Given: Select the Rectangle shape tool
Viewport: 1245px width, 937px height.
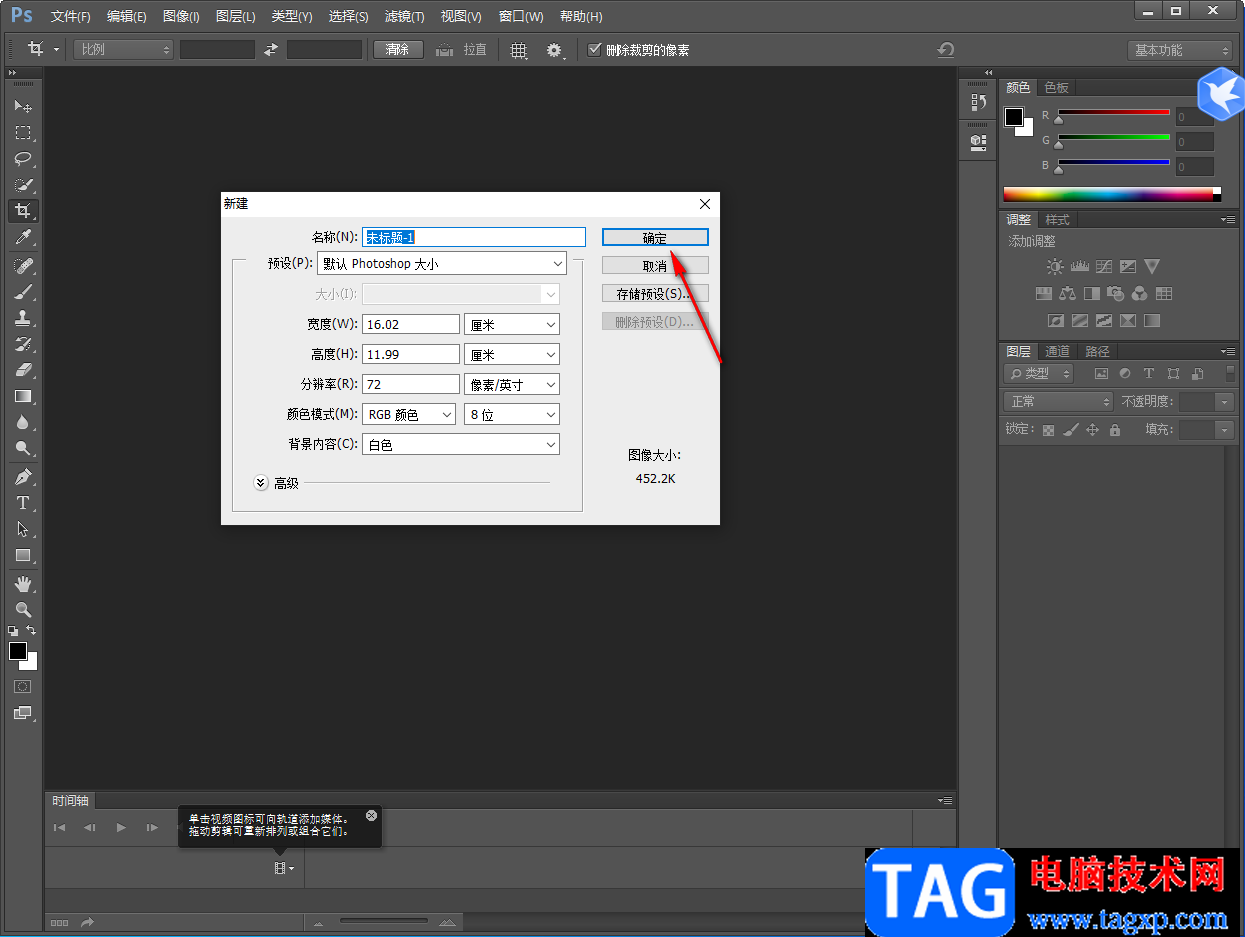Looking at the screenshot, I should pos(23,555).
